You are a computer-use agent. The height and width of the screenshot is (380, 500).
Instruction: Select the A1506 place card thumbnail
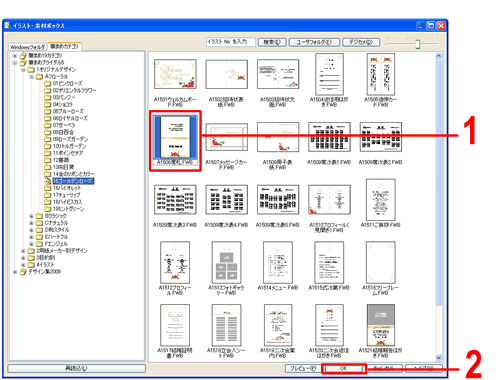(x=175, y=137)
